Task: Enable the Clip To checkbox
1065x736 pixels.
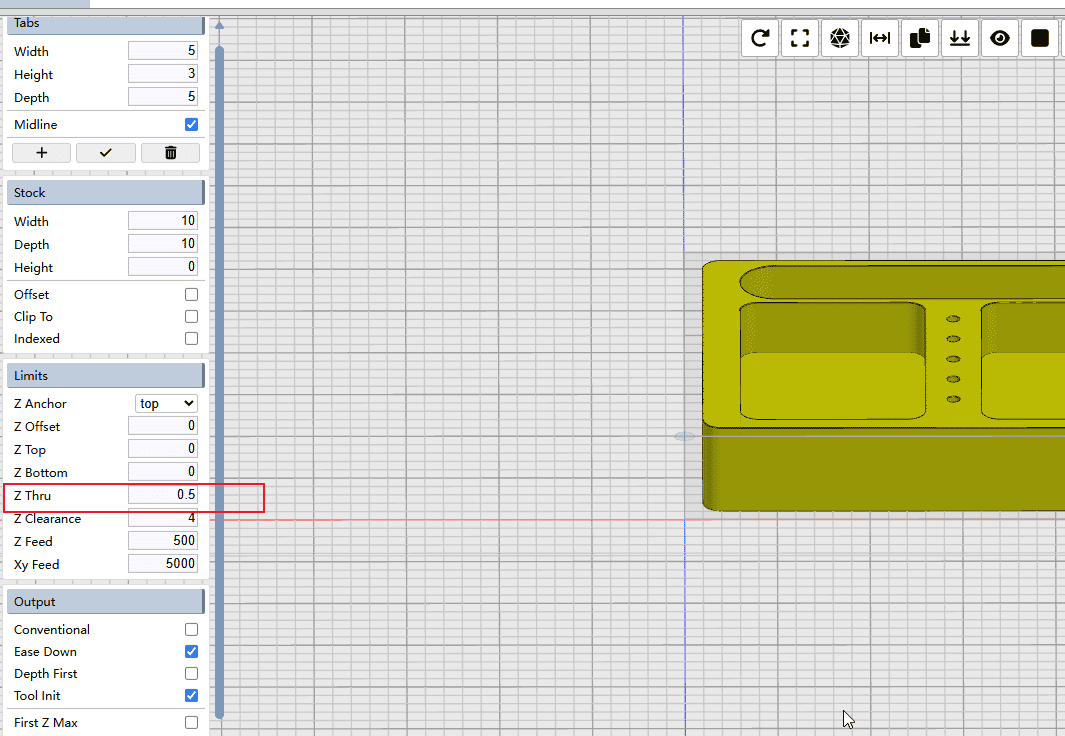Action: pyautogui.click(x=191, y=317)
